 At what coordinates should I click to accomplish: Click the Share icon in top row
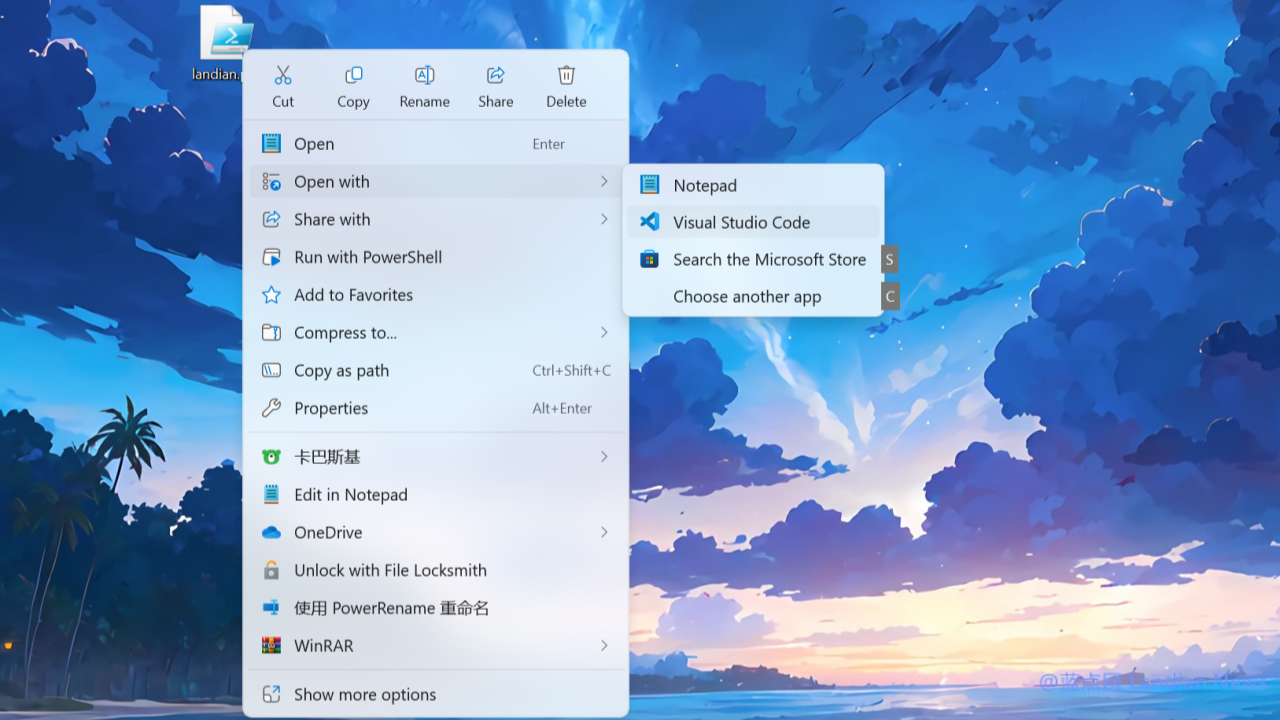coord(495,76)
